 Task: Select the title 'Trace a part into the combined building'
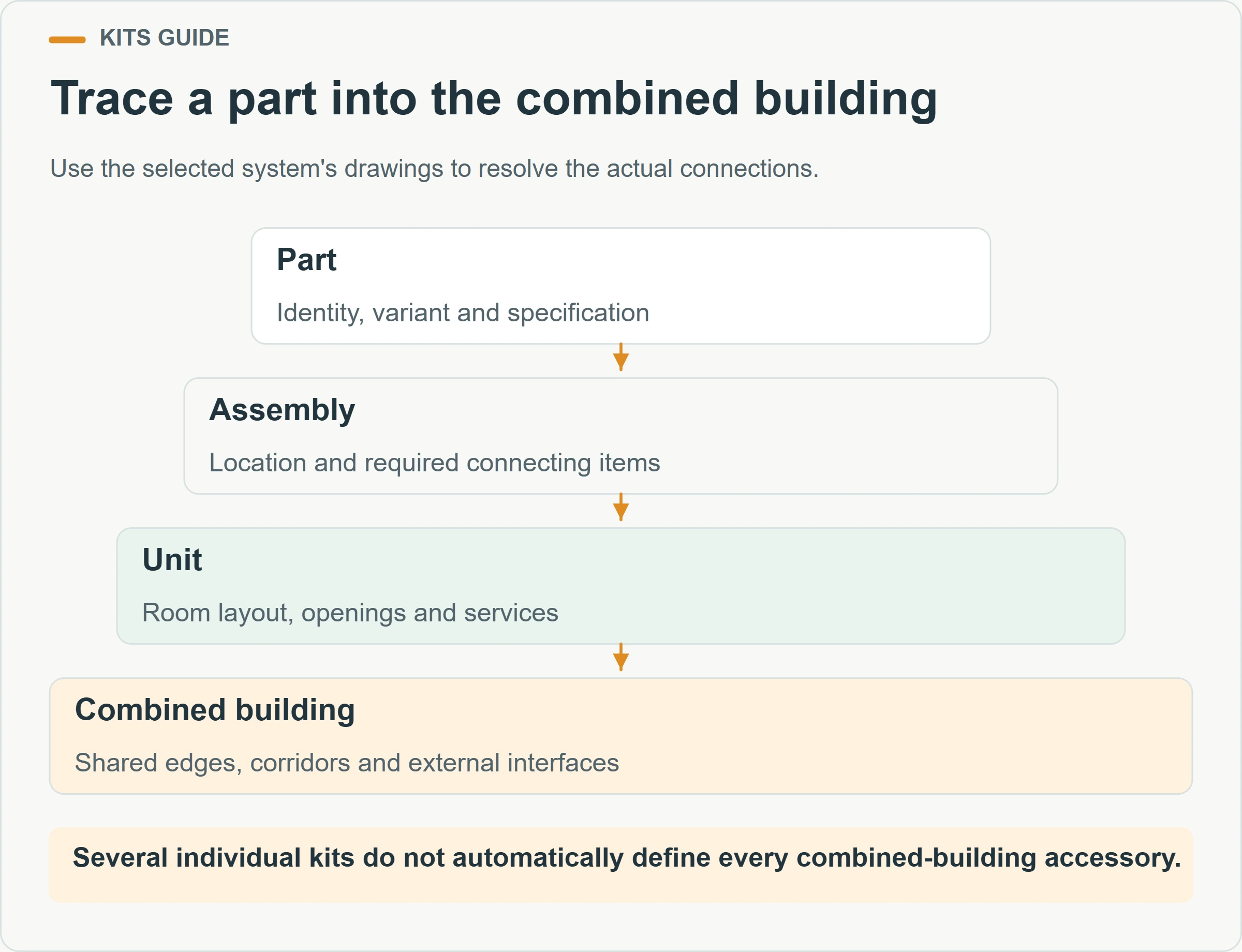[494, 99]
